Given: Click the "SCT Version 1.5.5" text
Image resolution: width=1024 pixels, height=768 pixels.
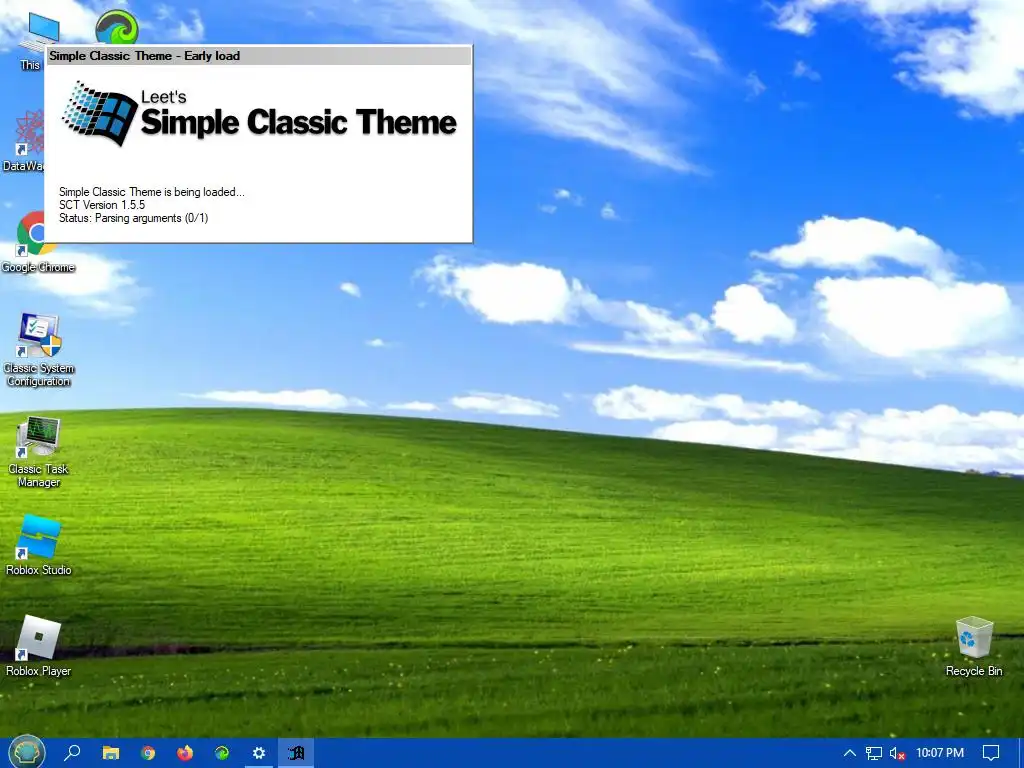Looking at the screenshot, I should coord(102,205).
